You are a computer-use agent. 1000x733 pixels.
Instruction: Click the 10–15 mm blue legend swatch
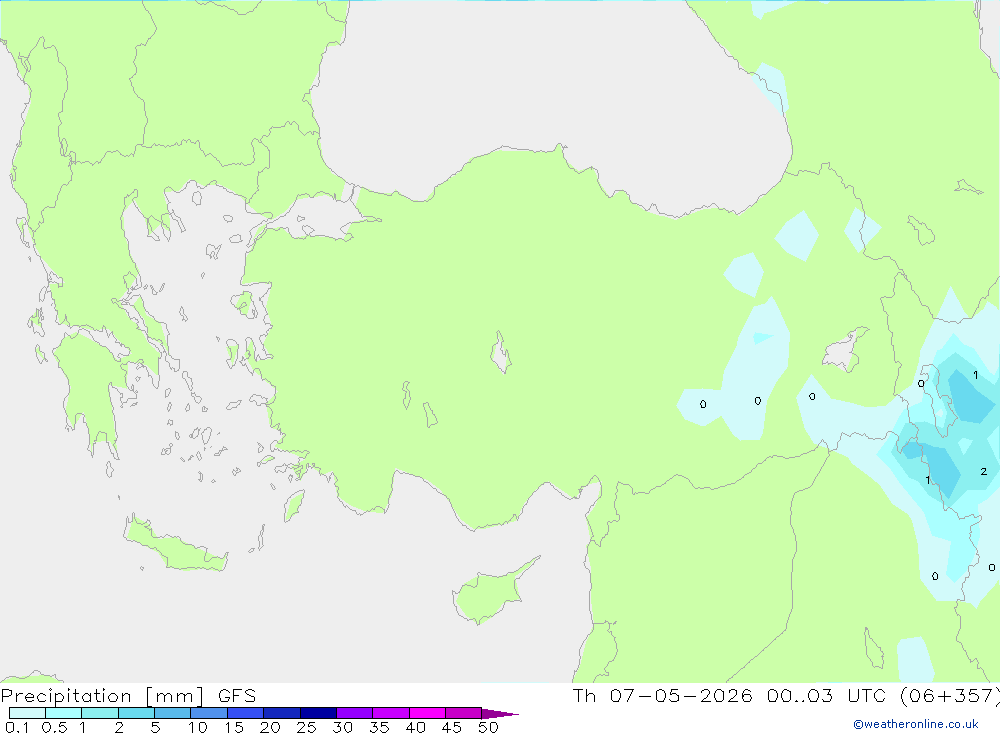pos(209,713)
